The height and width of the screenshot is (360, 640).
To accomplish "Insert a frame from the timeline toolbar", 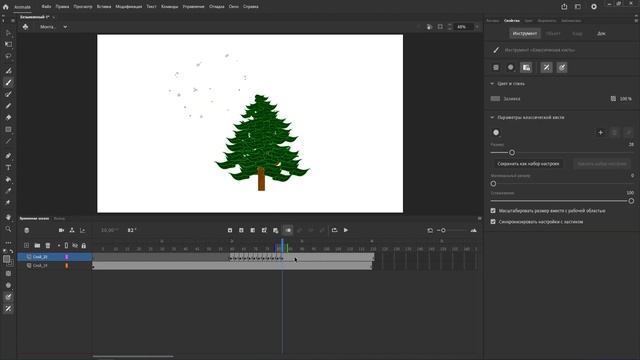I will [253, 230].
